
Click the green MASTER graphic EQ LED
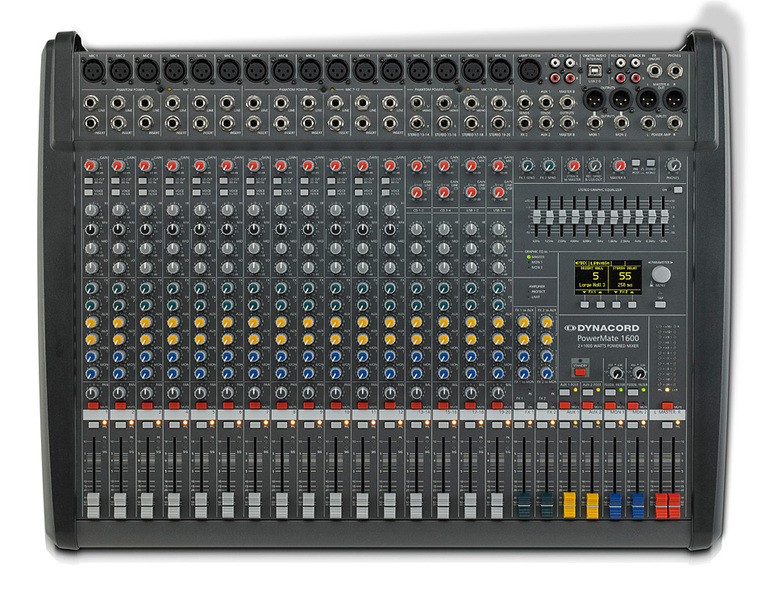(x=529, y=257)
